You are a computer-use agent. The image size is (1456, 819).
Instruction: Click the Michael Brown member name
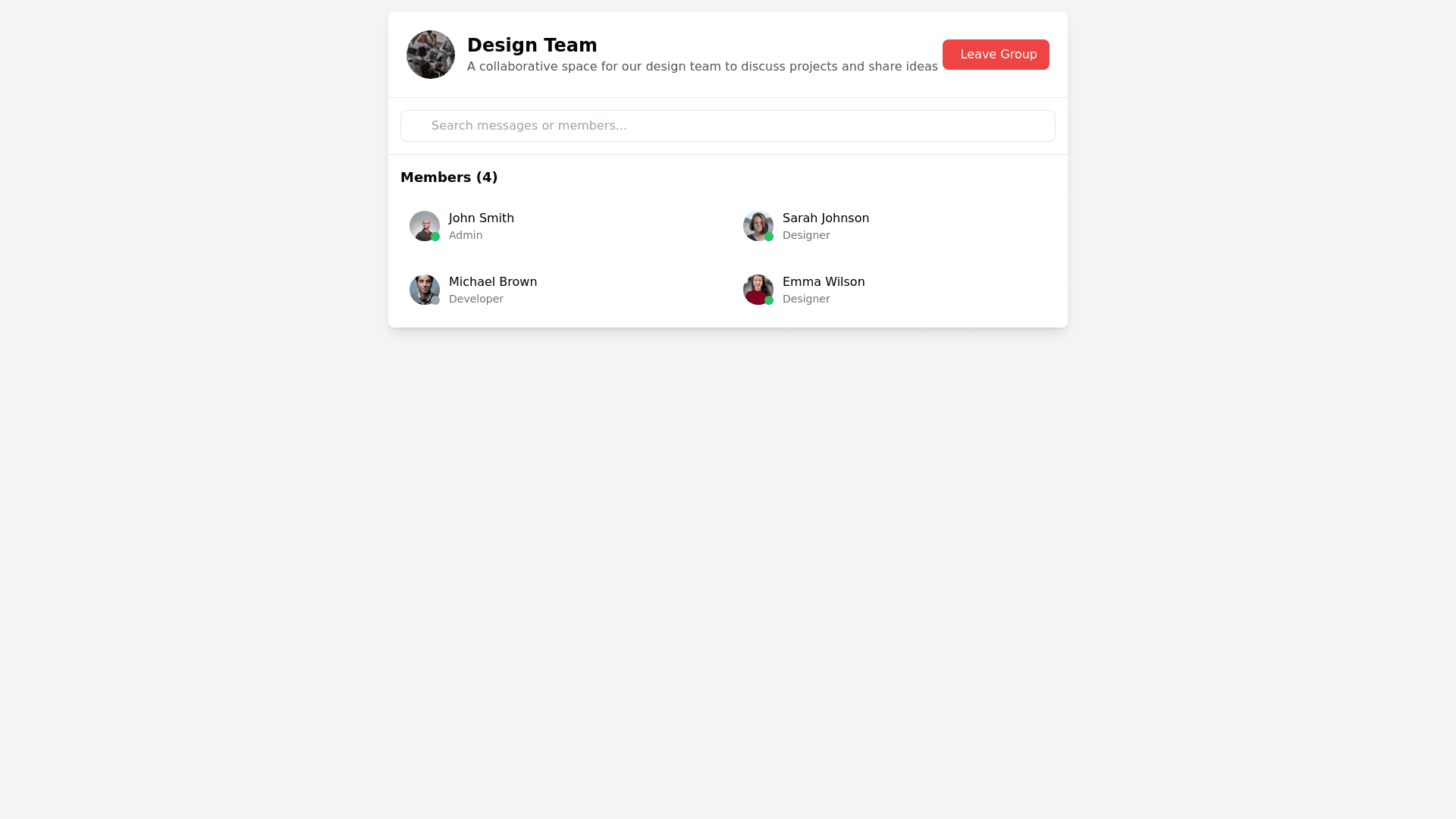pyautogui.click(x=493, y=282)
